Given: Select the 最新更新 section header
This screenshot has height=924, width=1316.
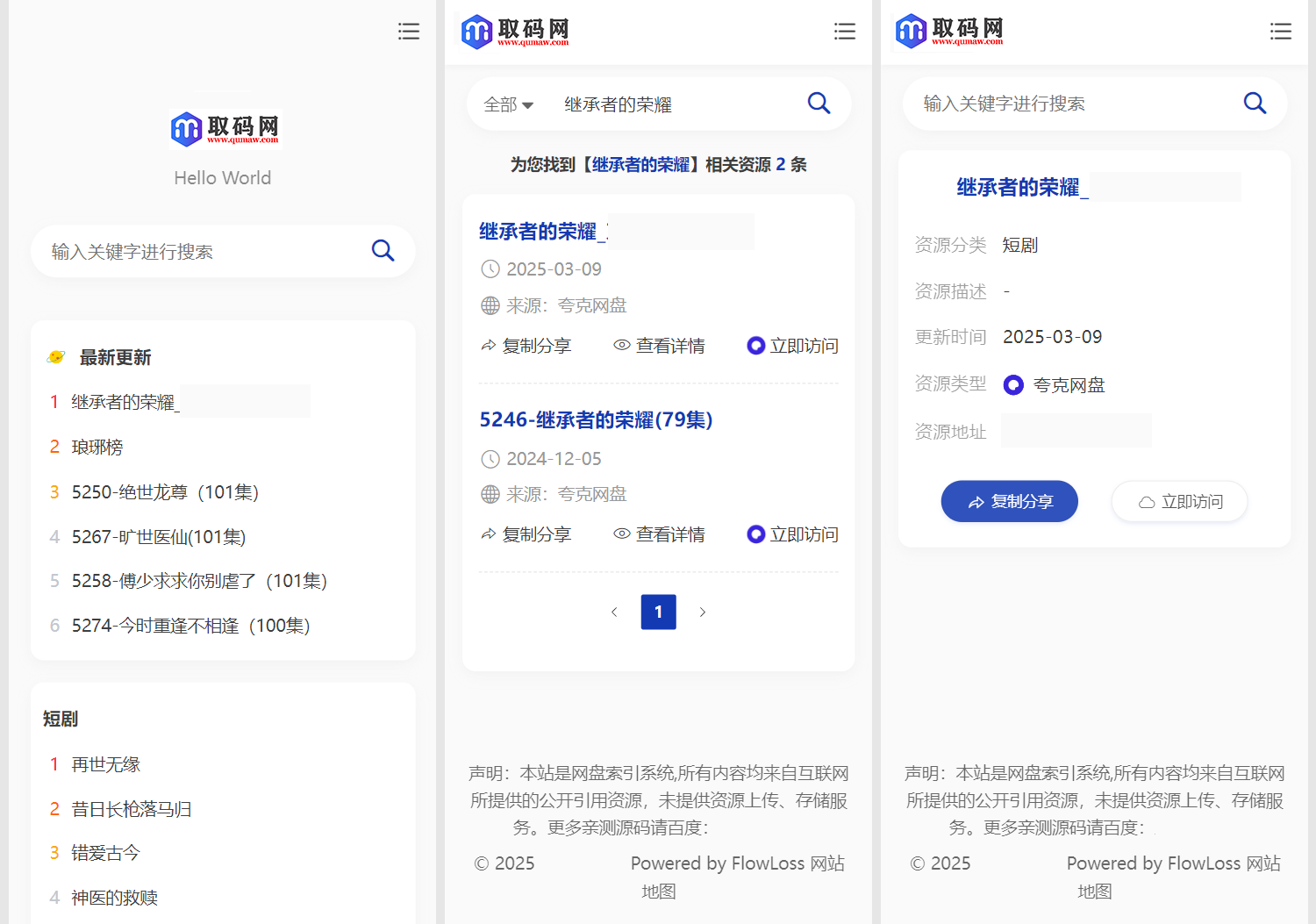Looking at the screenshot, I should pos(115,357).
